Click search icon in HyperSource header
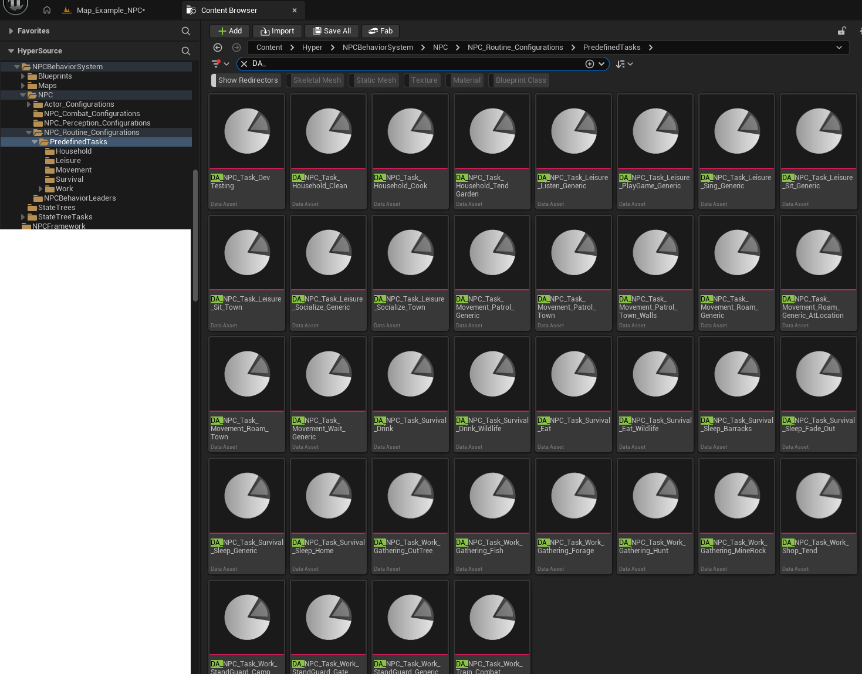The height and width of the screenshot is (674, 862). click(x=185, y=50)
